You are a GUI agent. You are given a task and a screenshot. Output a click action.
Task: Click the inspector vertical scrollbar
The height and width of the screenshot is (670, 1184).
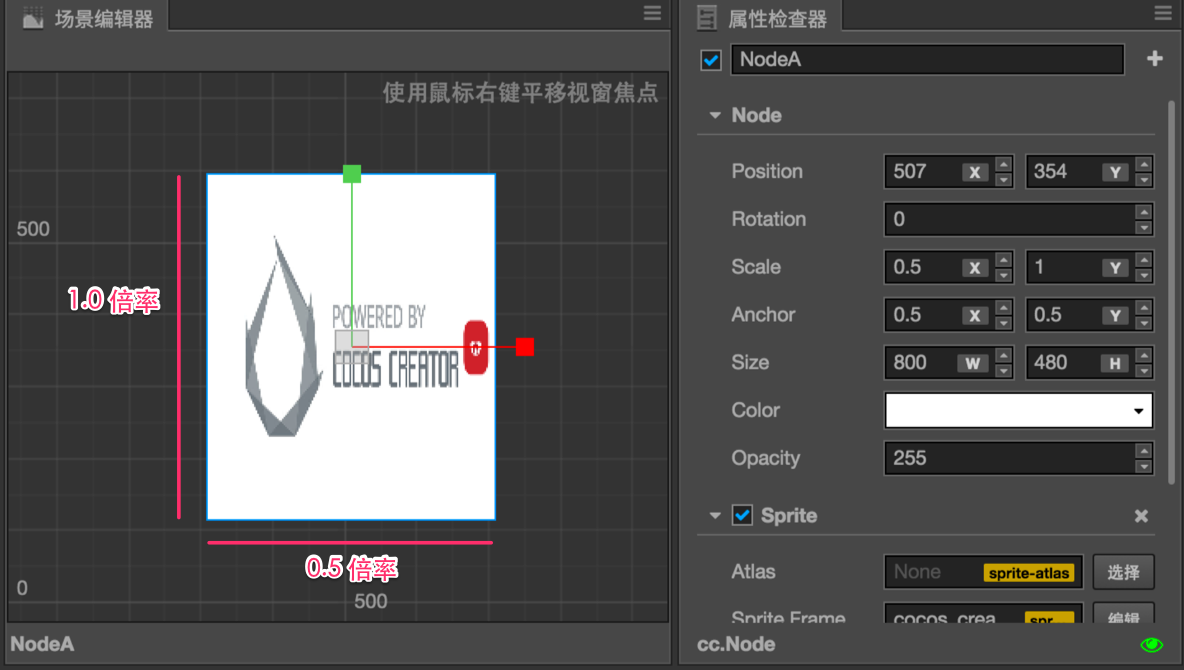pyautogui.click(x=1171, y=291)
